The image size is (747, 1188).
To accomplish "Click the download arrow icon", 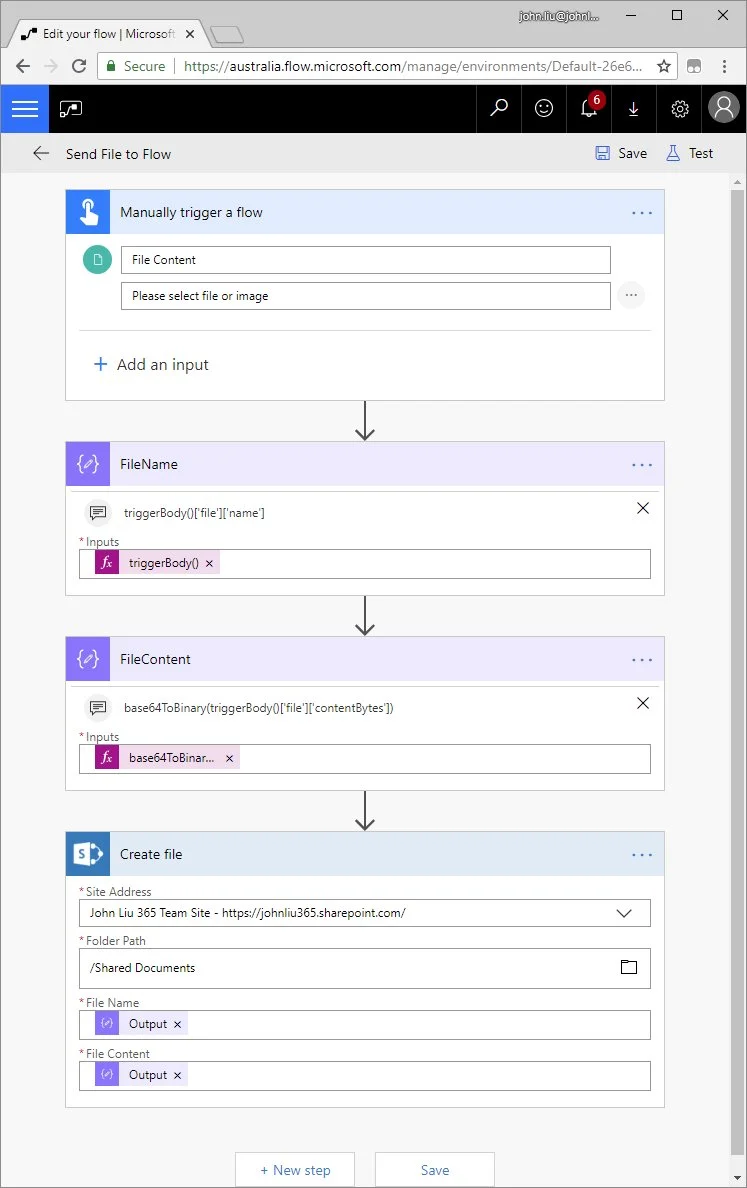I will [634, 109].
